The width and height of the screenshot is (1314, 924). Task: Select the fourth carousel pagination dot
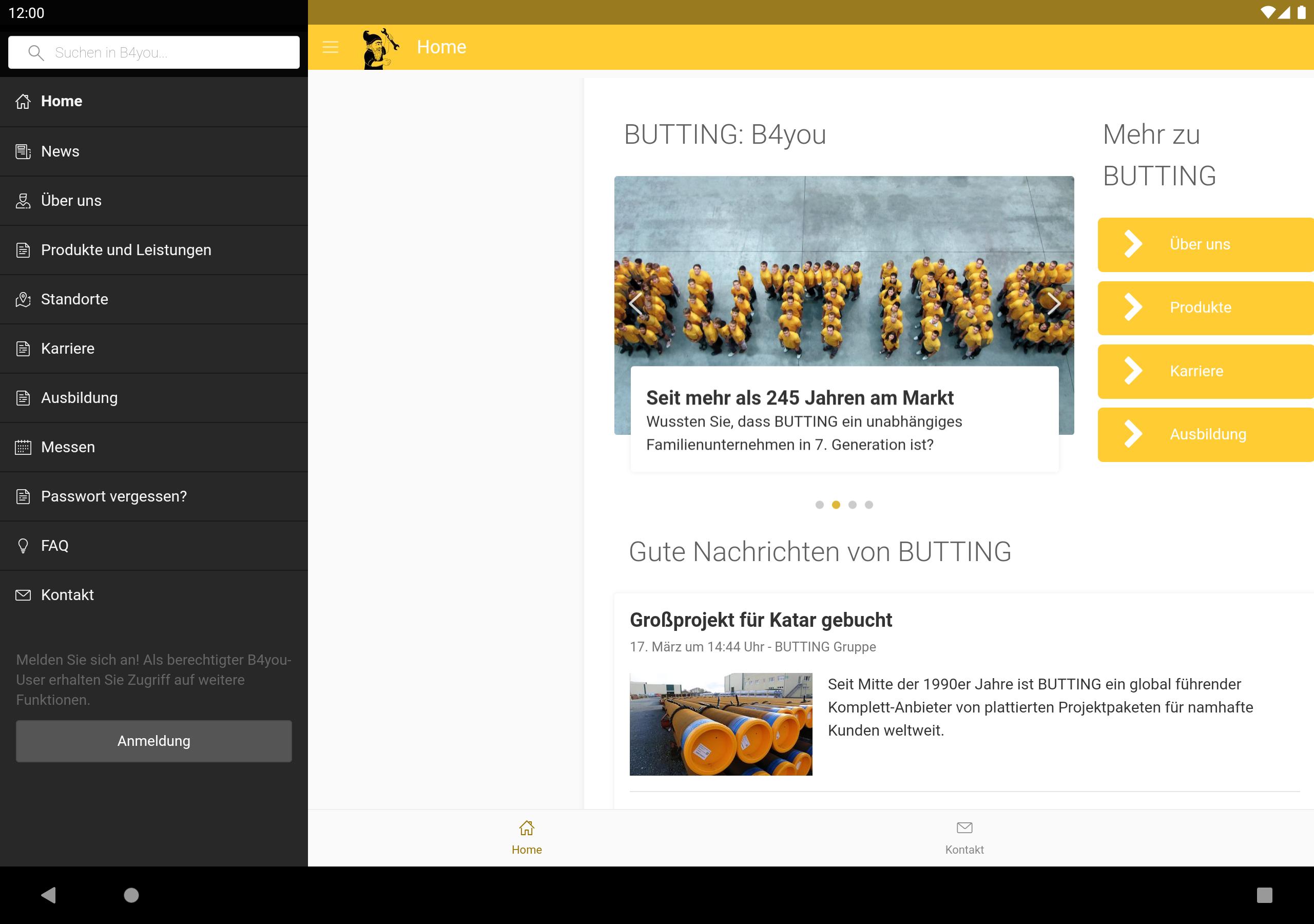click(869, 505)
